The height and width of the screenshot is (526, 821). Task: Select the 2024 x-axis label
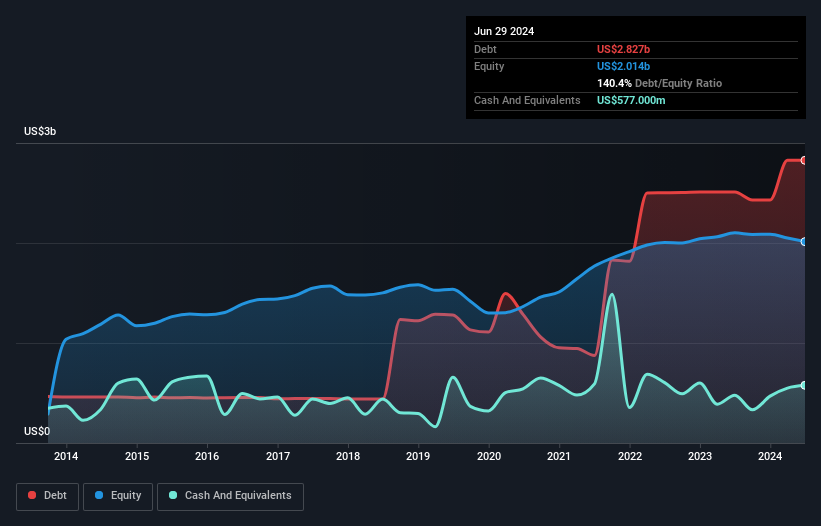tap(770, 457)
